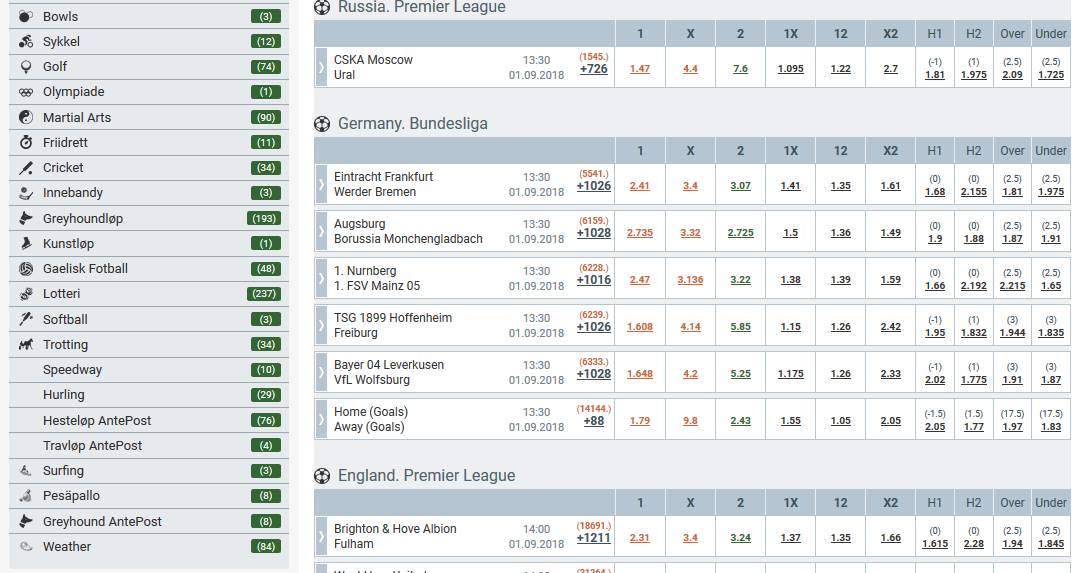Click the Friidrett stopwatch icon

[26, 143]
